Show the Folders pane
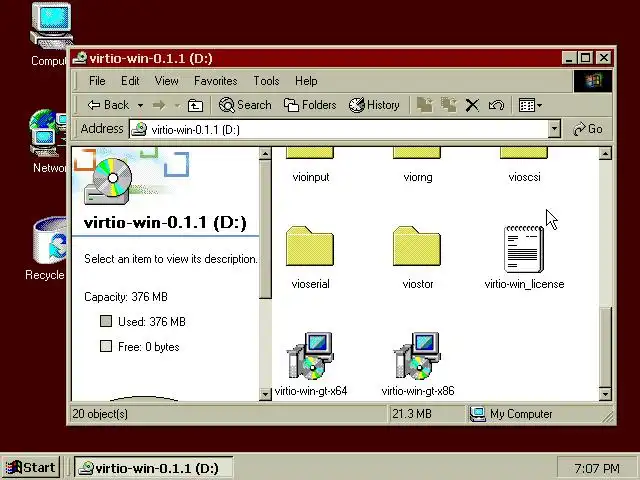This screenshot has height=480, width=640. pos(310,105)
